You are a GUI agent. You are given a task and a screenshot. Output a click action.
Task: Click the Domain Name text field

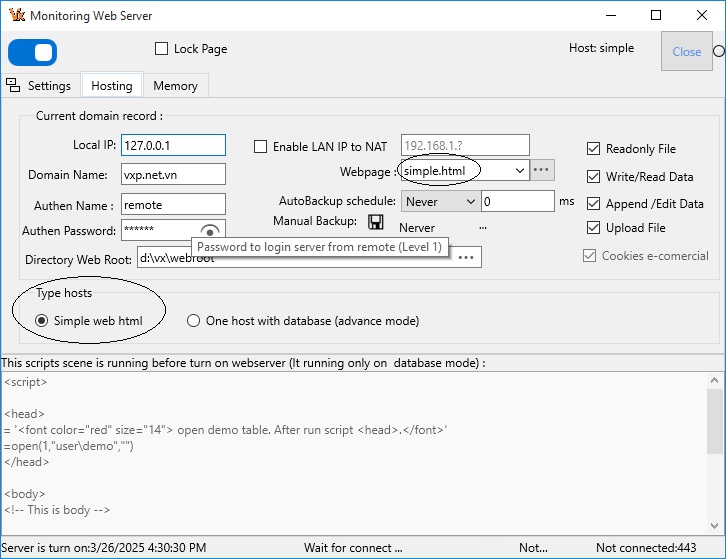point(173,175)
